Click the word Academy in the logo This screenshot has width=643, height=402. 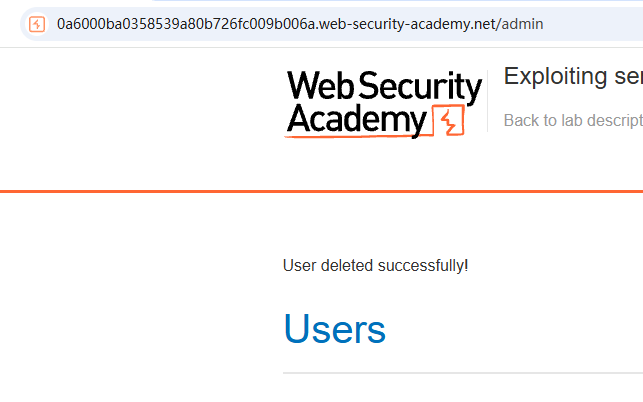pyautogui.click(x=357, y=119)
